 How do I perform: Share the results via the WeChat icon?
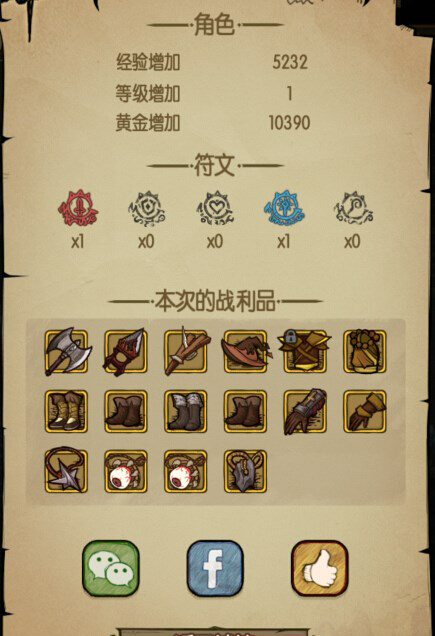[x=111, y=568]
